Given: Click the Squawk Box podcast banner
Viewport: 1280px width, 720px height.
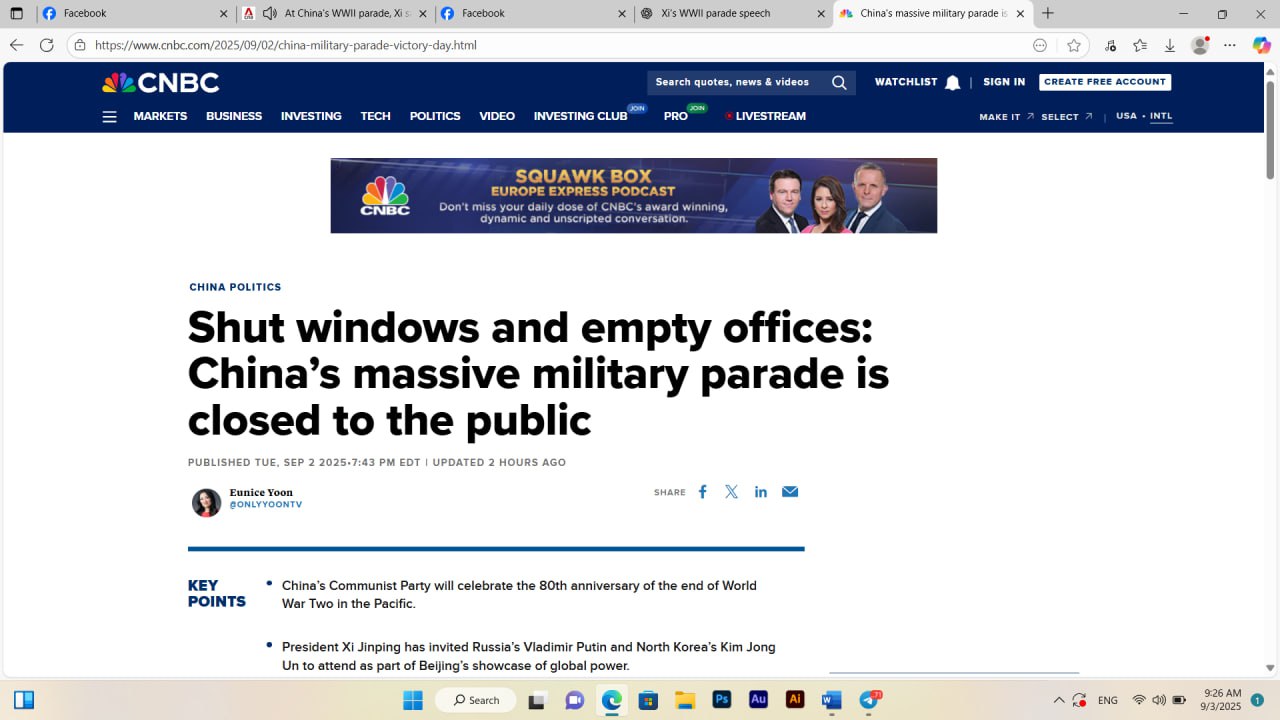Looking at the screenshot, I should click(634, 196).
